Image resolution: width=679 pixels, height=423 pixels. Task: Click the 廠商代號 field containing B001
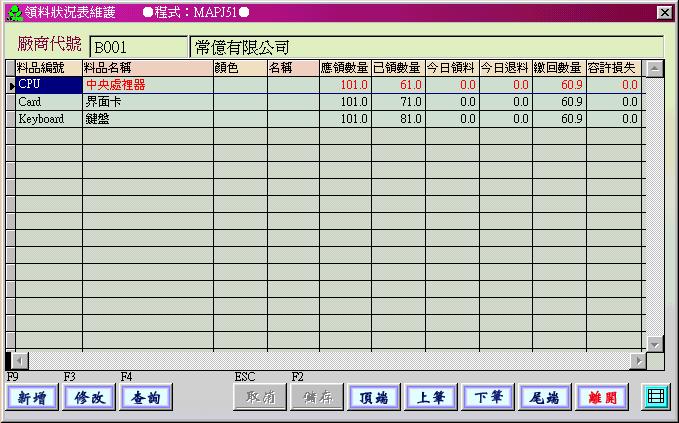[137, 47]
